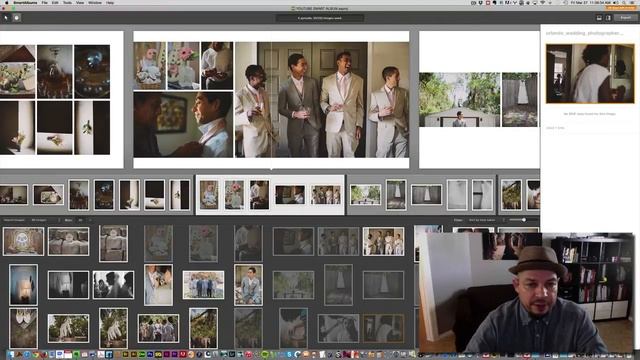Select the round tool beside the pointer
This screenshot has width=640, height=360.
(16, 18)
